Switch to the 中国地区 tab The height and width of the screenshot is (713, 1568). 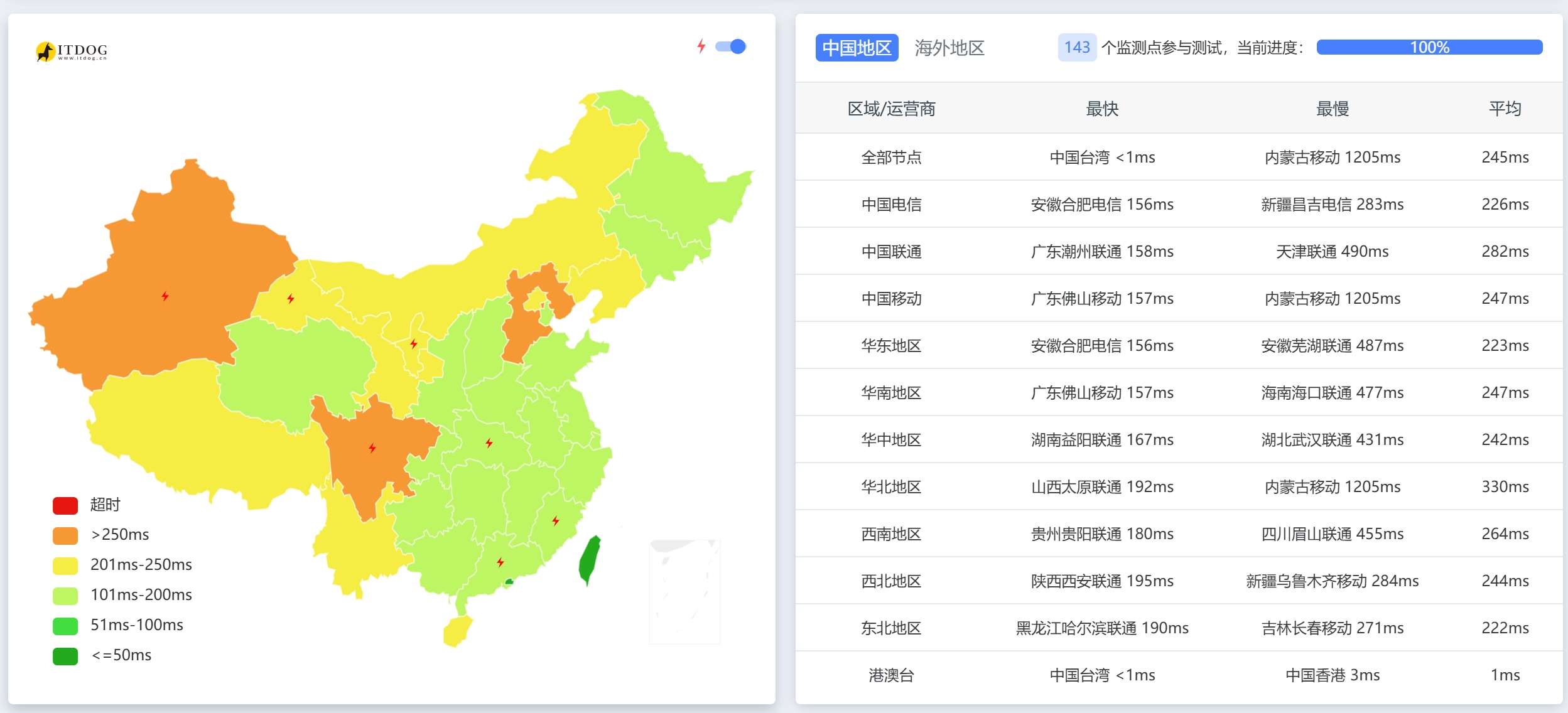(857, 48)
